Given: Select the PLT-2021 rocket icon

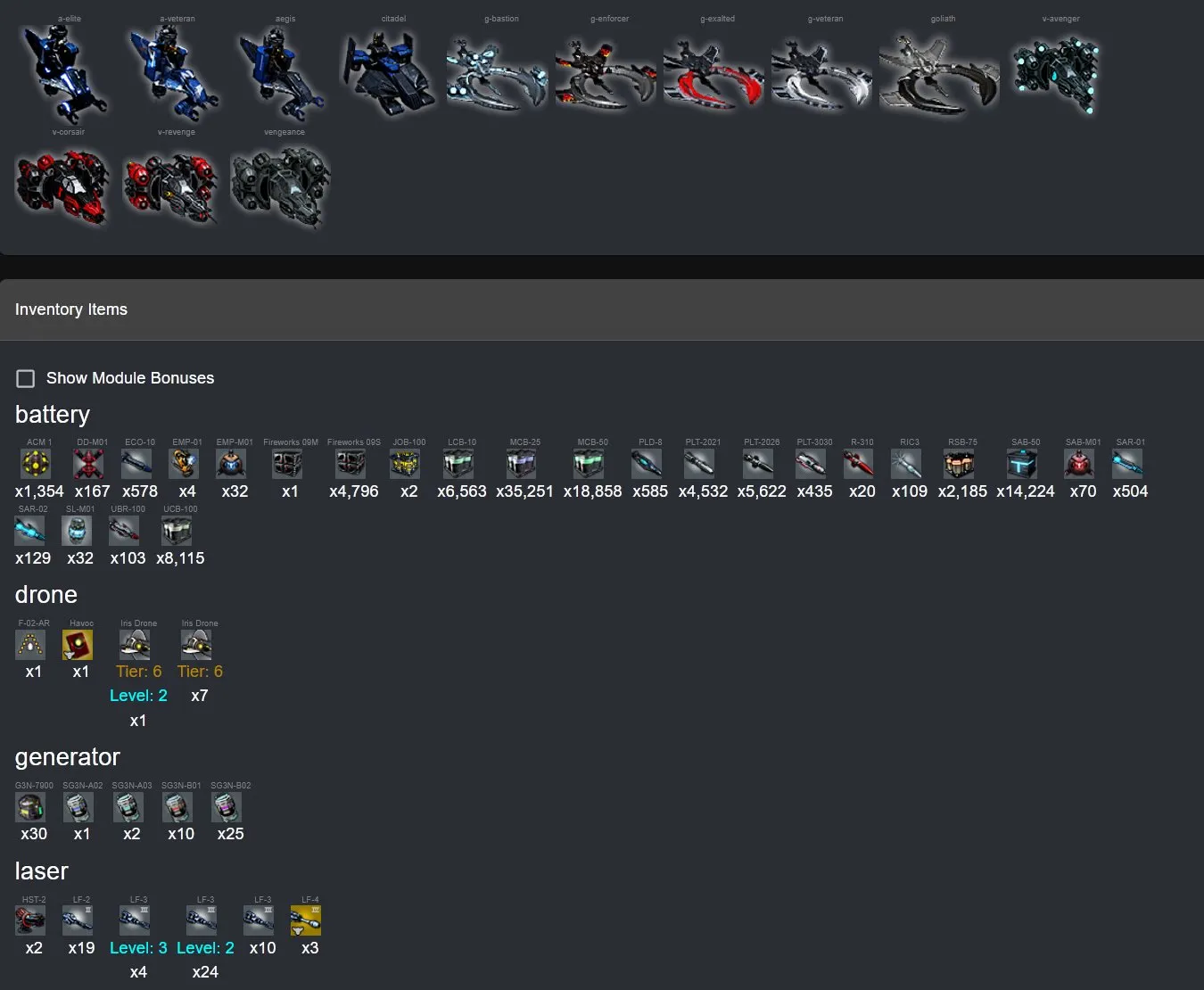Looking at the screenshot, I should coord(699,464).
